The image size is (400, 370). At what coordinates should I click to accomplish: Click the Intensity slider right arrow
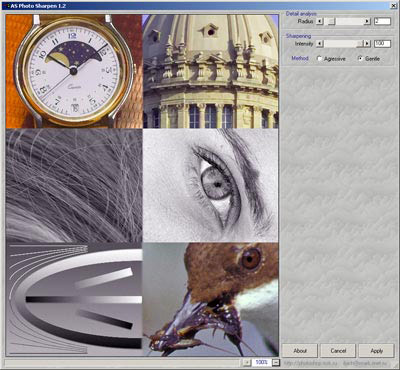point(367,44)
